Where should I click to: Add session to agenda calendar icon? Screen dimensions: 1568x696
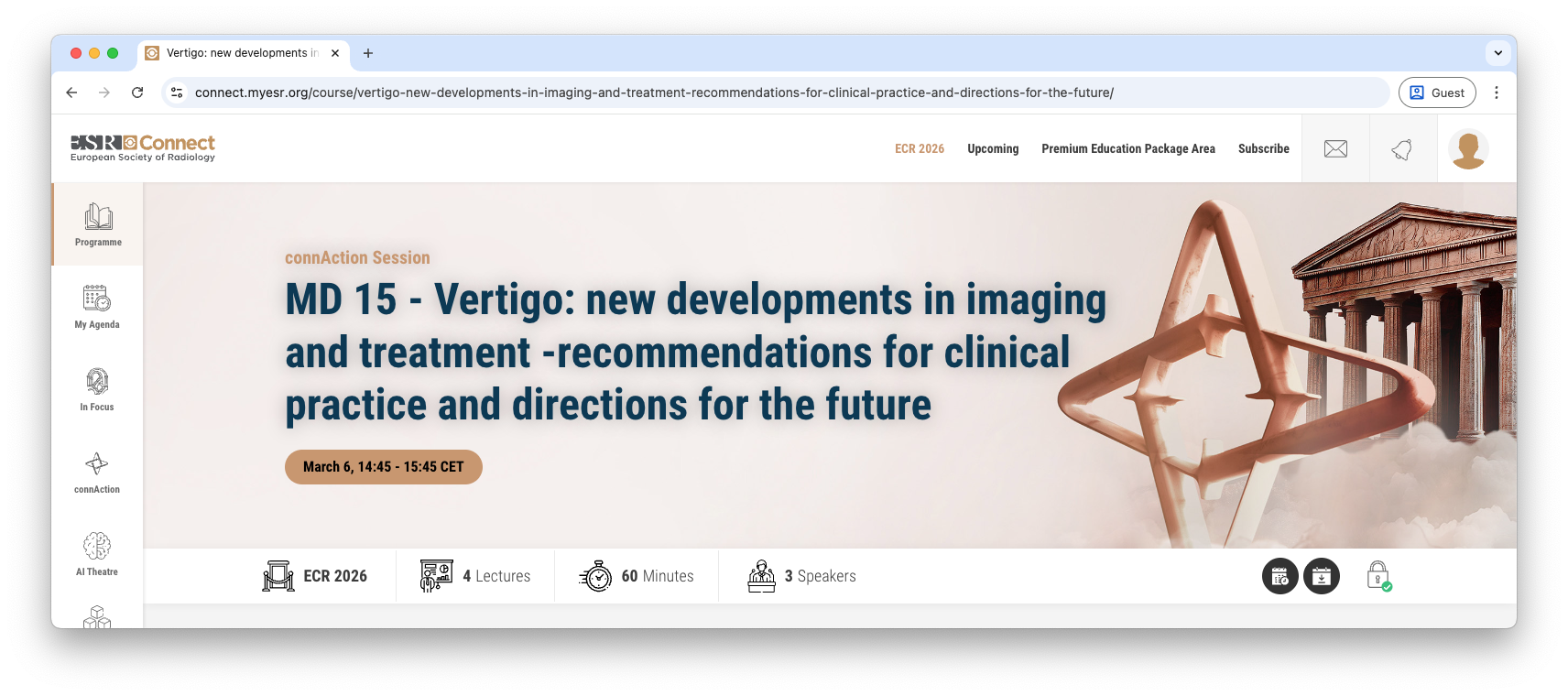click(x=1279, y=576)
